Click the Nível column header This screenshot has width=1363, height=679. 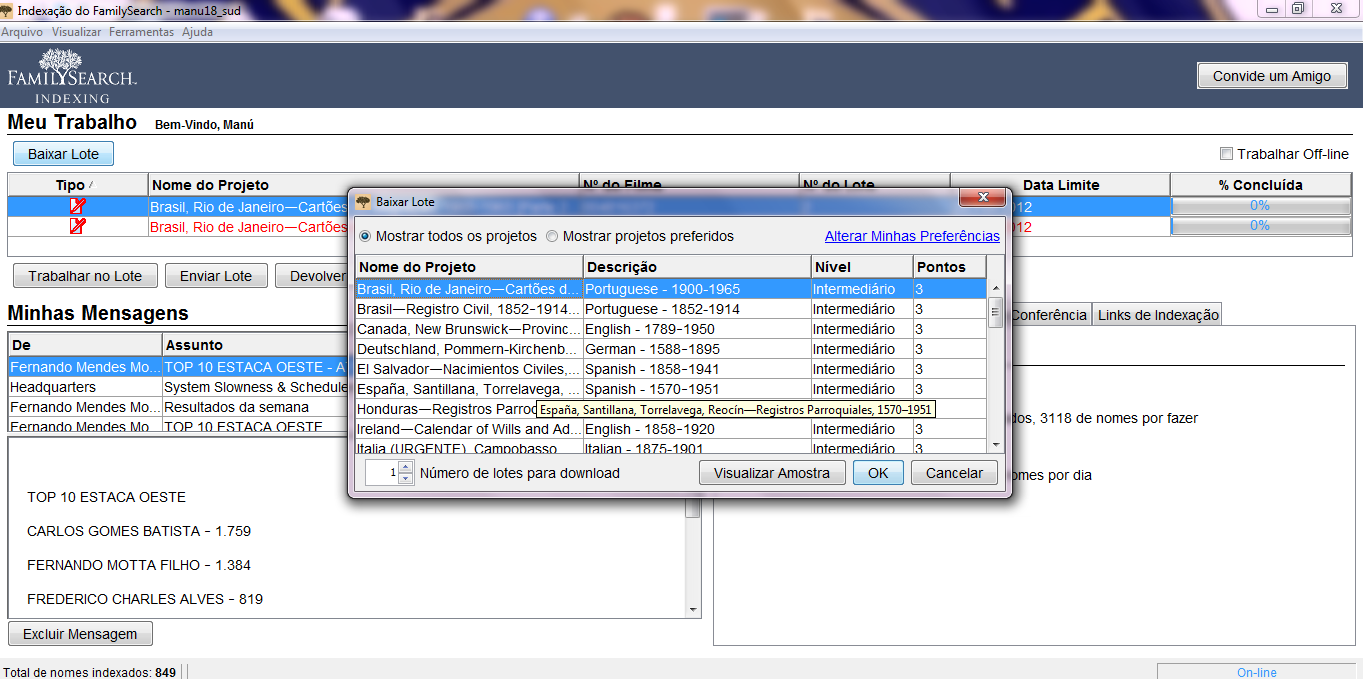862,267
